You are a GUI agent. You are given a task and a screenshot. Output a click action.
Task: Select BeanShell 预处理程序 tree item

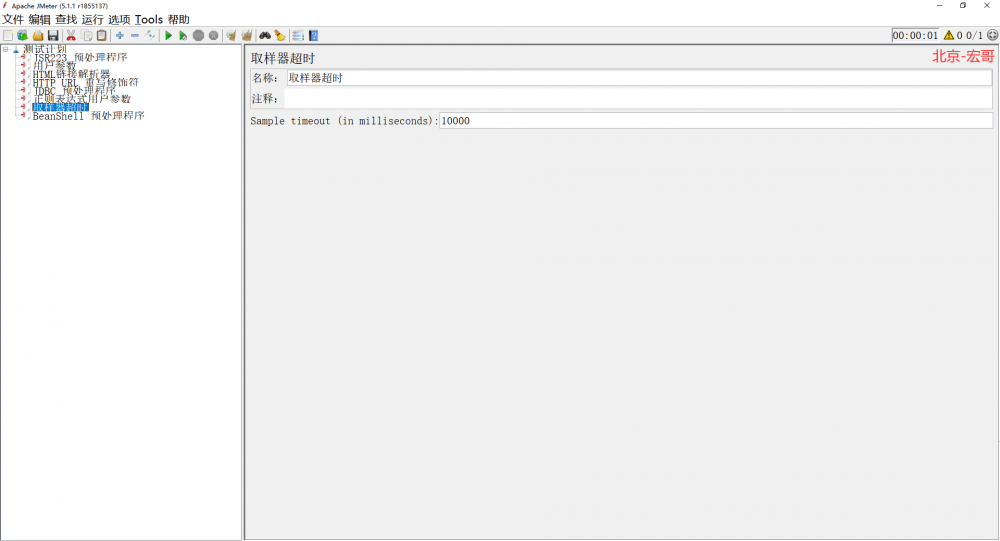[x=89, y=115]
